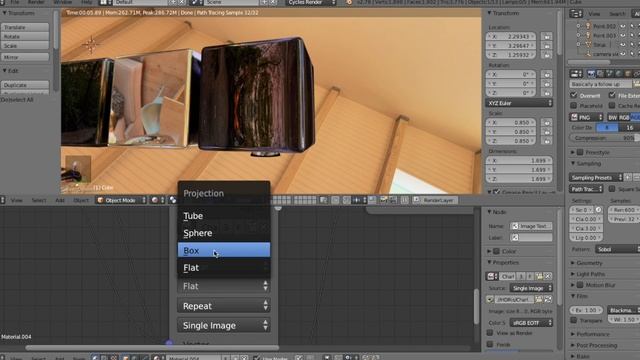Enable the Motion Blur checkbox
640x360 pixels.
[580, 285]
